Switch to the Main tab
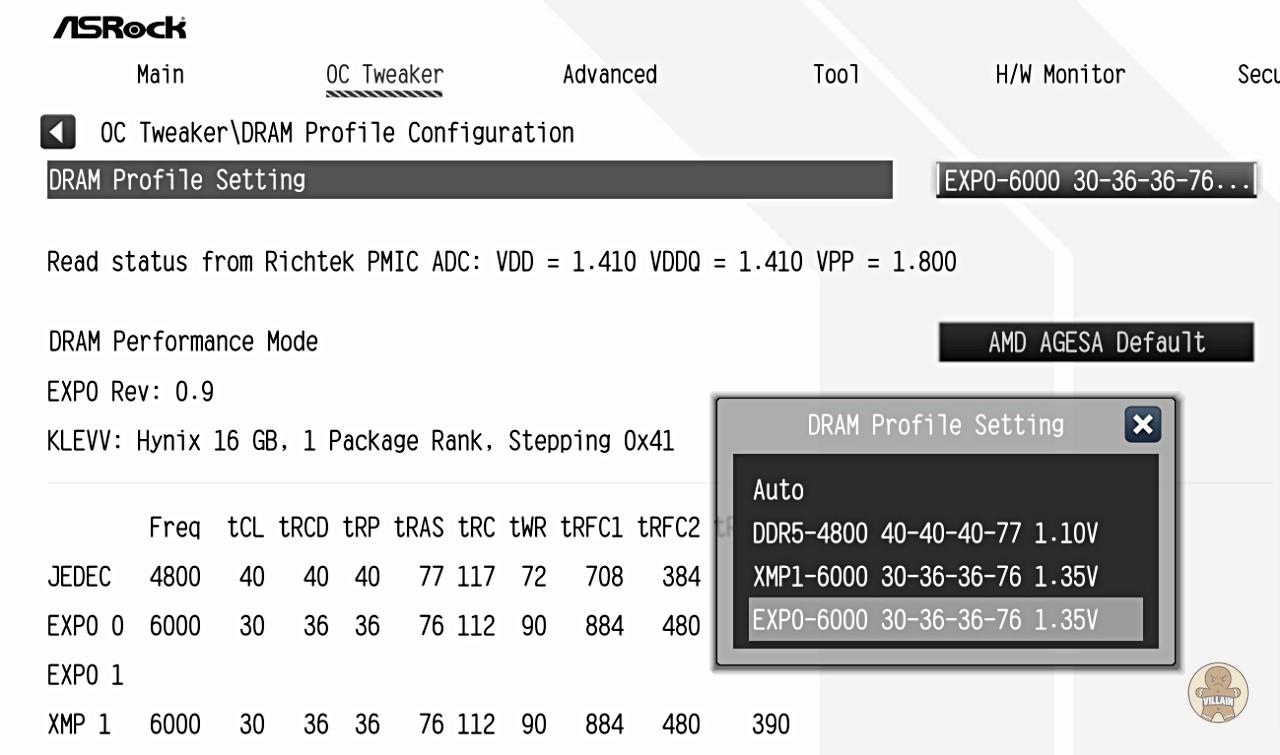 pyautogui.click(x=160, y=74)
